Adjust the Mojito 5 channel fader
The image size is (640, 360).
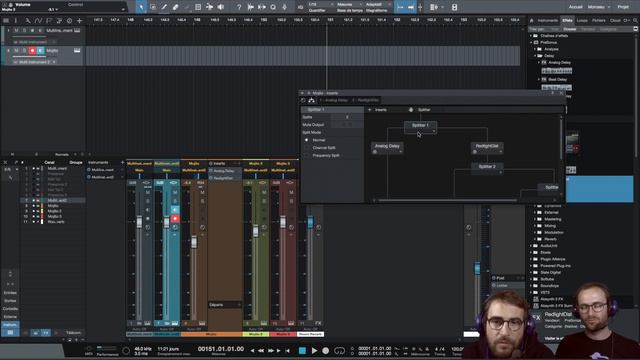click(x=283, y=222)
